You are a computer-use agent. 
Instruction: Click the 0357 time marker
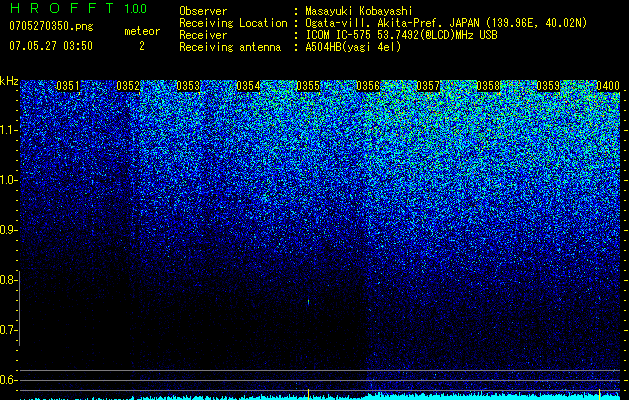point(428,86)
